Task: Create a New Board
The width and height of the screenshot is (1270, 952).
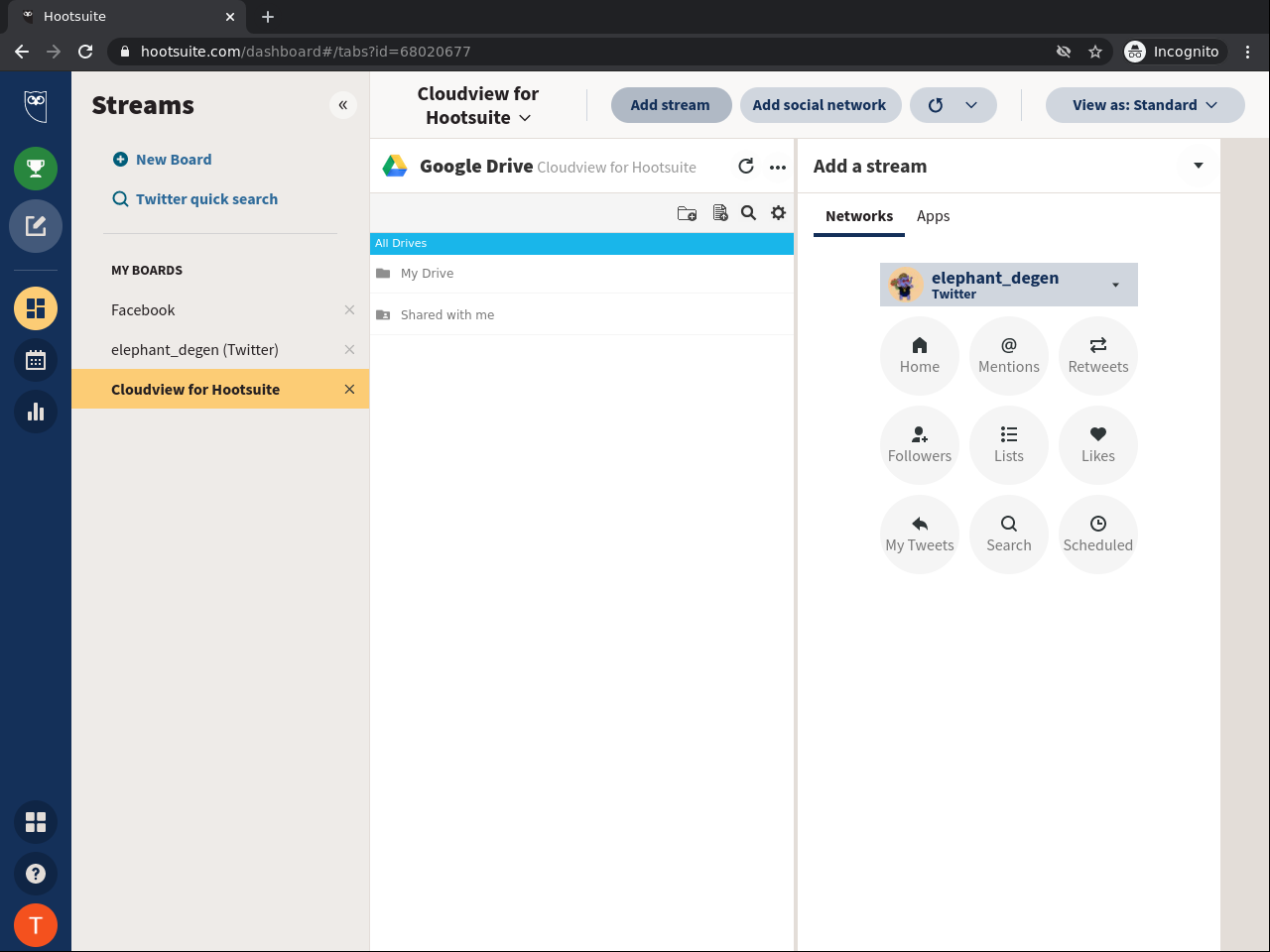Action: click(163, 160)
